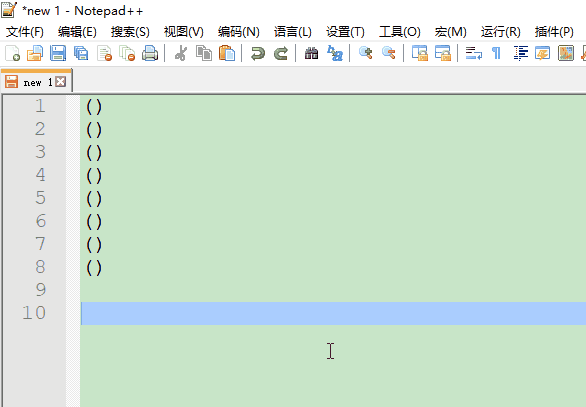Click line number 7 in the margin
The width and height of the screenshot is (586, 407).
40,244
